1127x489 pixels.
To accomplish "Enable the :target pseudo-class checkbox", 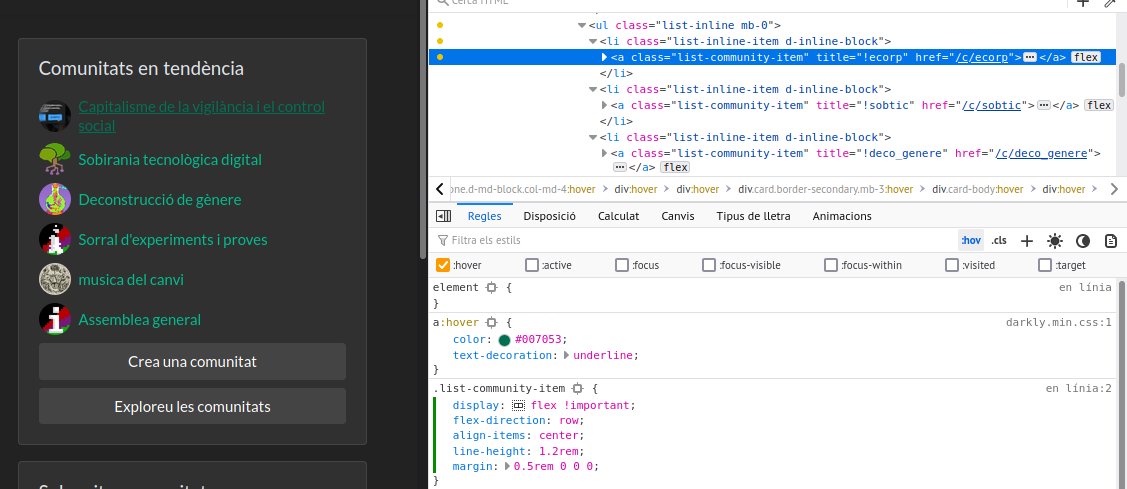I will pyautogui.click(x=1045, y=265).
